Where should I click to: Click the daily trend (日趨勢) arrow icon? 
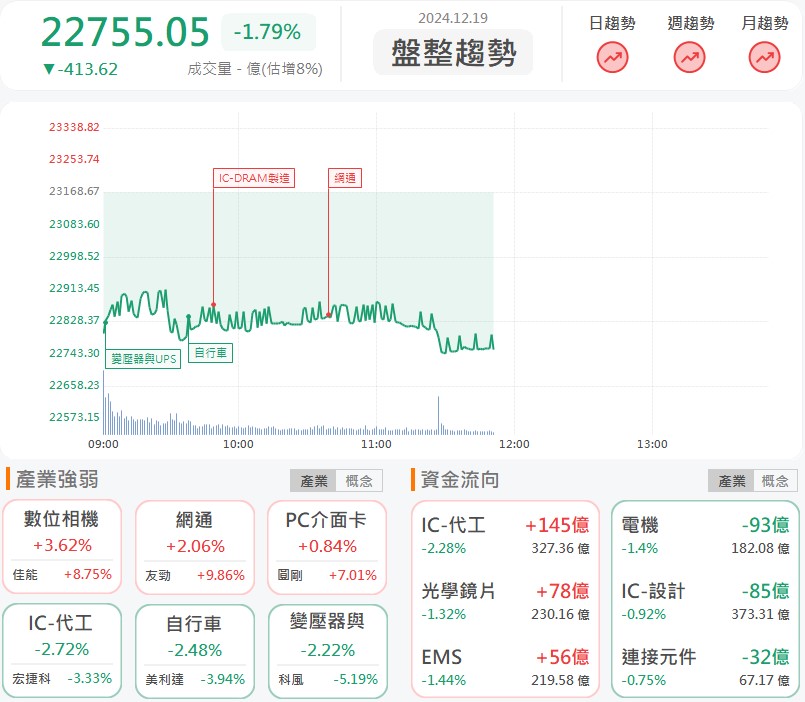pyautogui.click(x=612, y=59)
